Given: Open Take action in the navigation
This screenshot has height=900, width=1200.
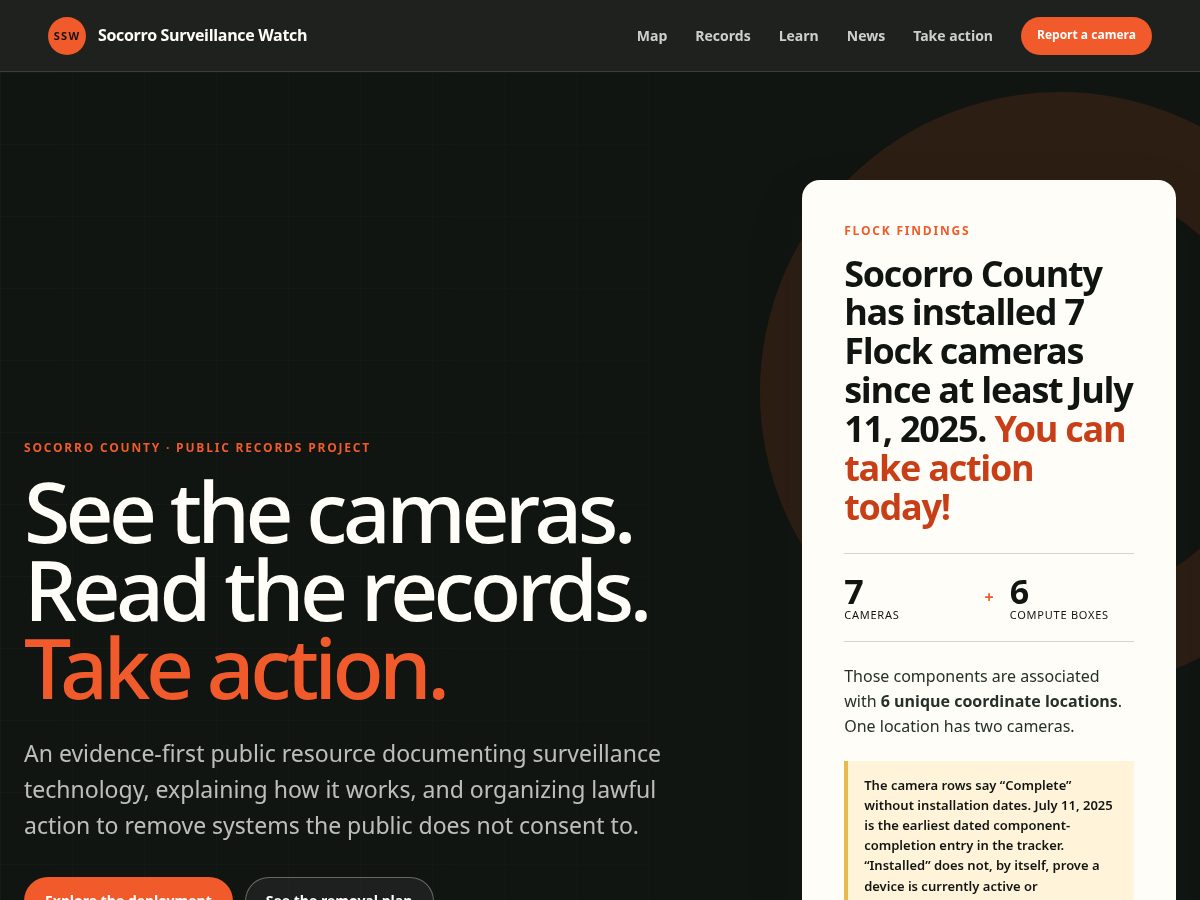Looking at the screenshot, I should click(x=953, y=36).
